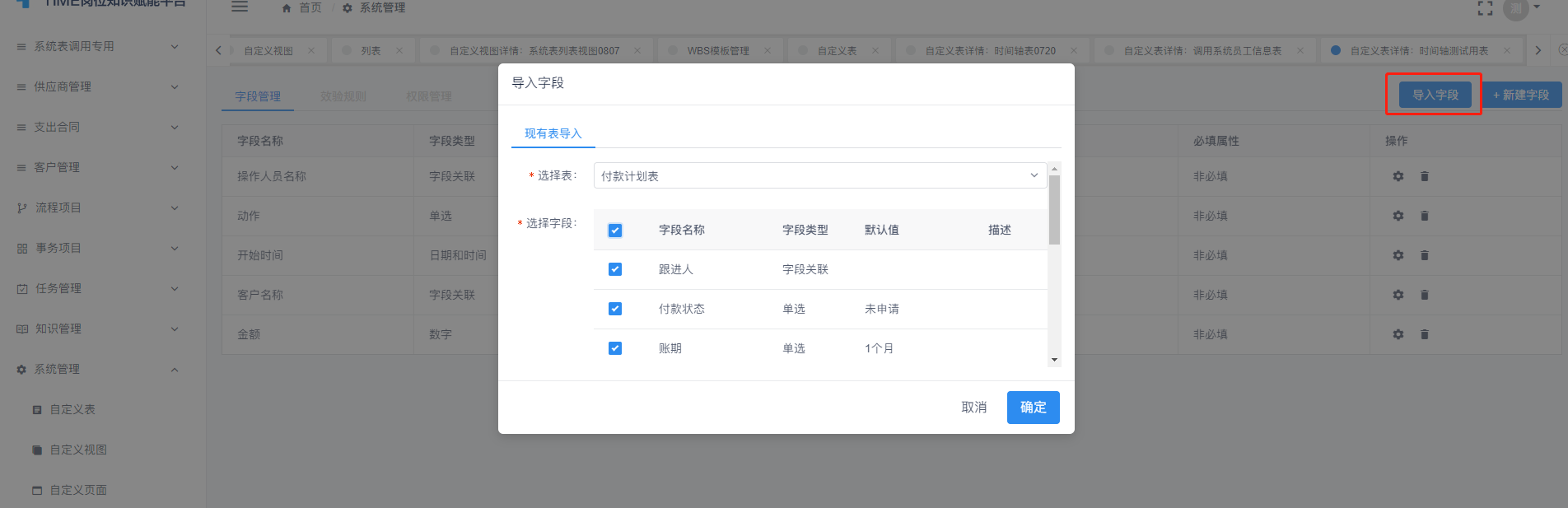This screenshot has height=508, width=1568.
Task: Click the 1个月 default value cell
Action: pyautogui.click(x=880, y=348)
